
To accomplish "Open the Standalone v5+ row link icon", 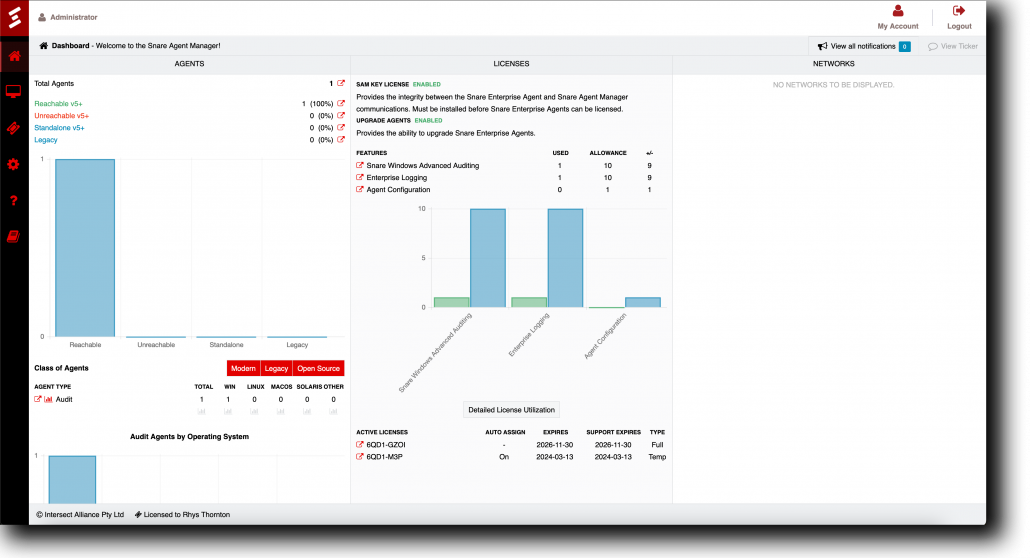I will coord(341,128).
